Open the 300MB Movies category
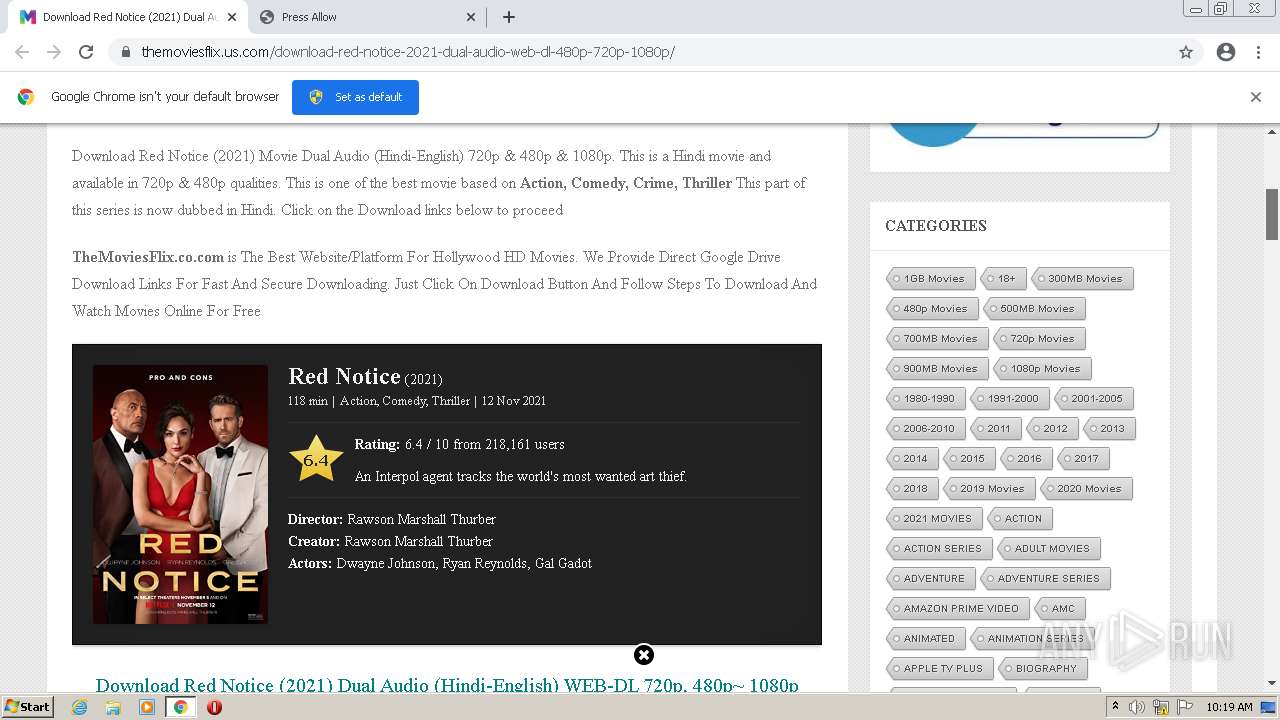 [1080, 279]
